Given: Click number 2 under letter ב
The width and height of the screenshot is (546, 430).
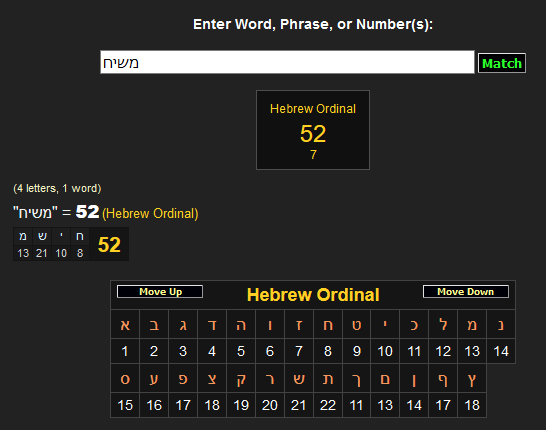Looking at the screenshot, I should tap(154, 351).
